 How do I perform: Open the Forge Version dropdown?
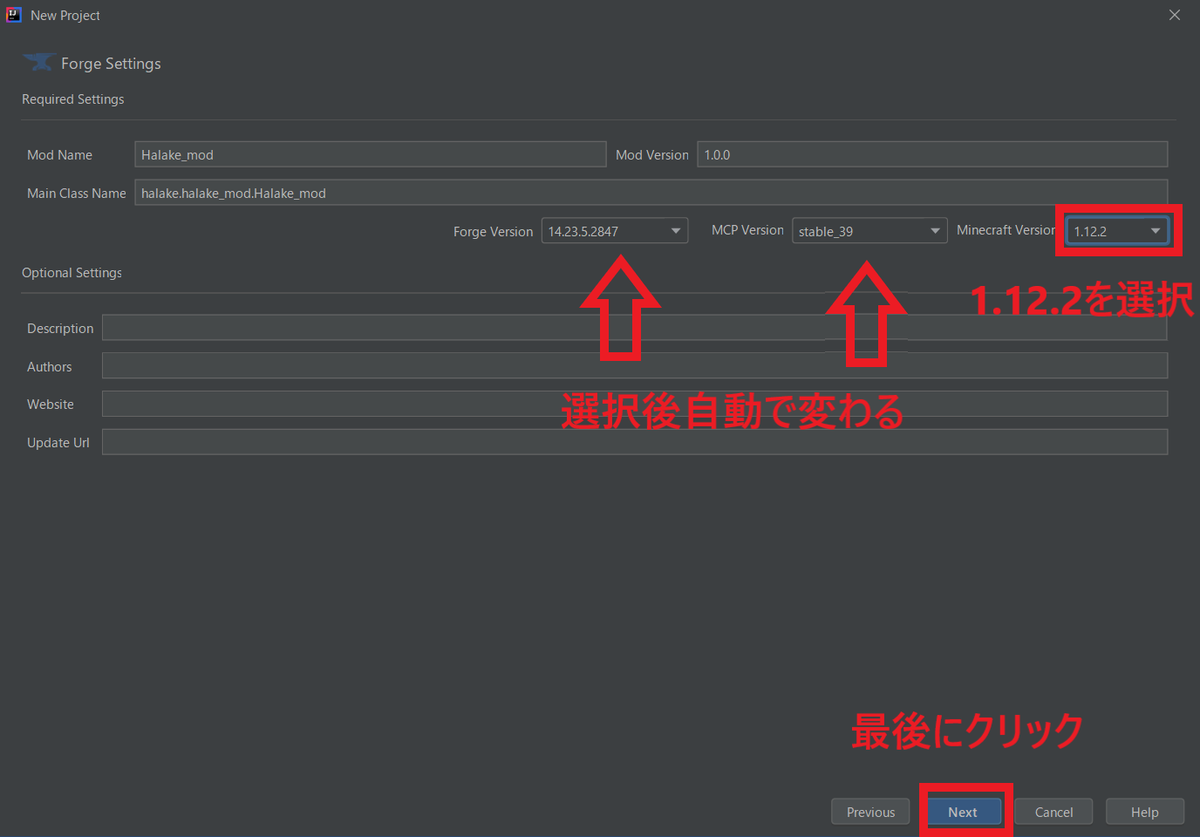pos(615,231)
